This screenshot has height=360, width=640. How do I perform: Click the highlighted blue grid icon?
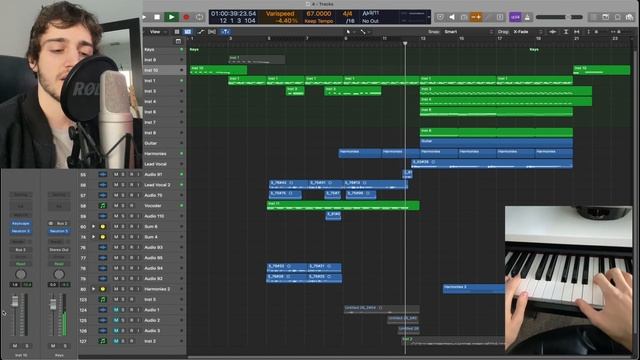coord(187,31)
